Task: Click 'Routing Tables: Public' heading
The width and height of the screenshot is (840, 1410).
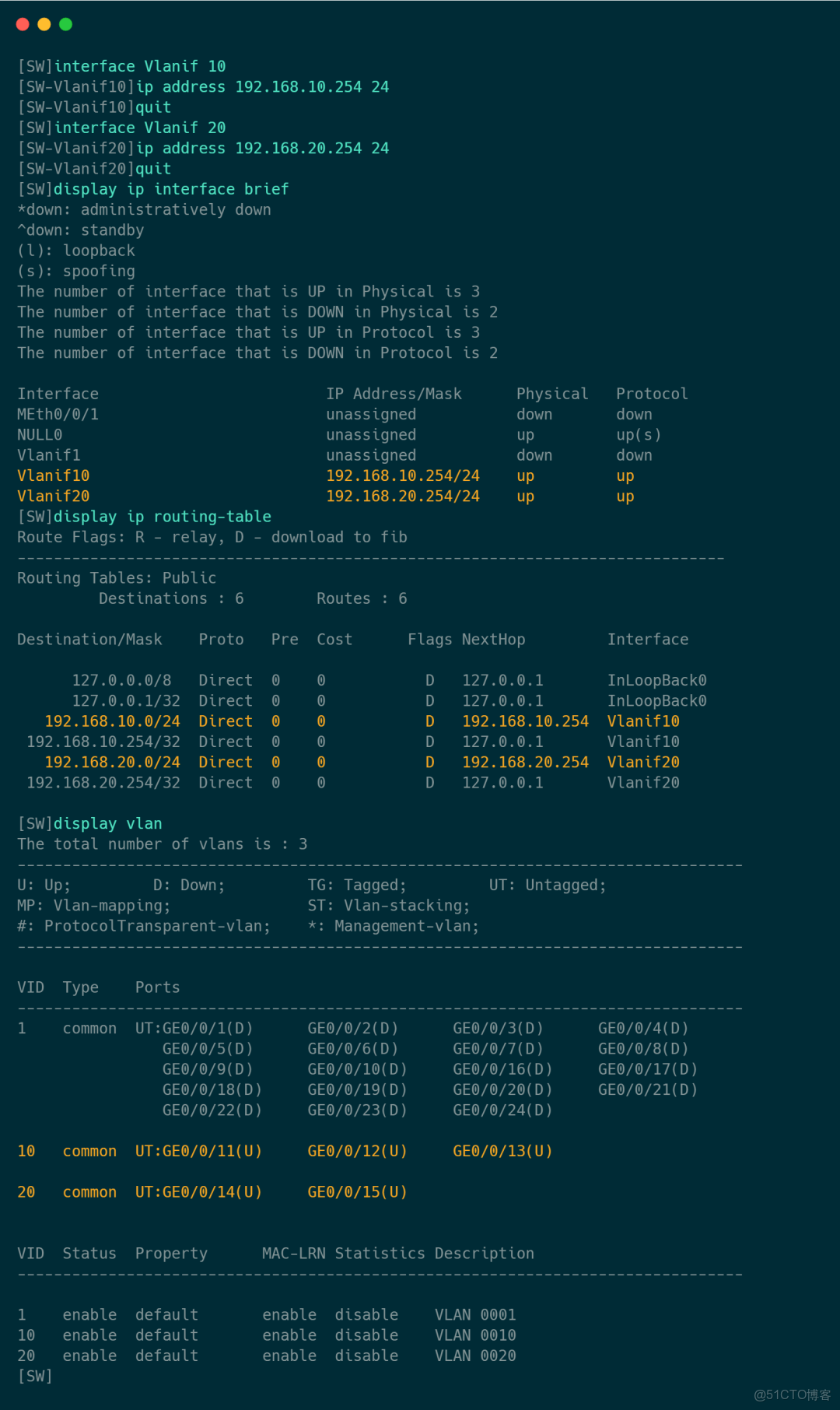Action: (x=117, y=578)
